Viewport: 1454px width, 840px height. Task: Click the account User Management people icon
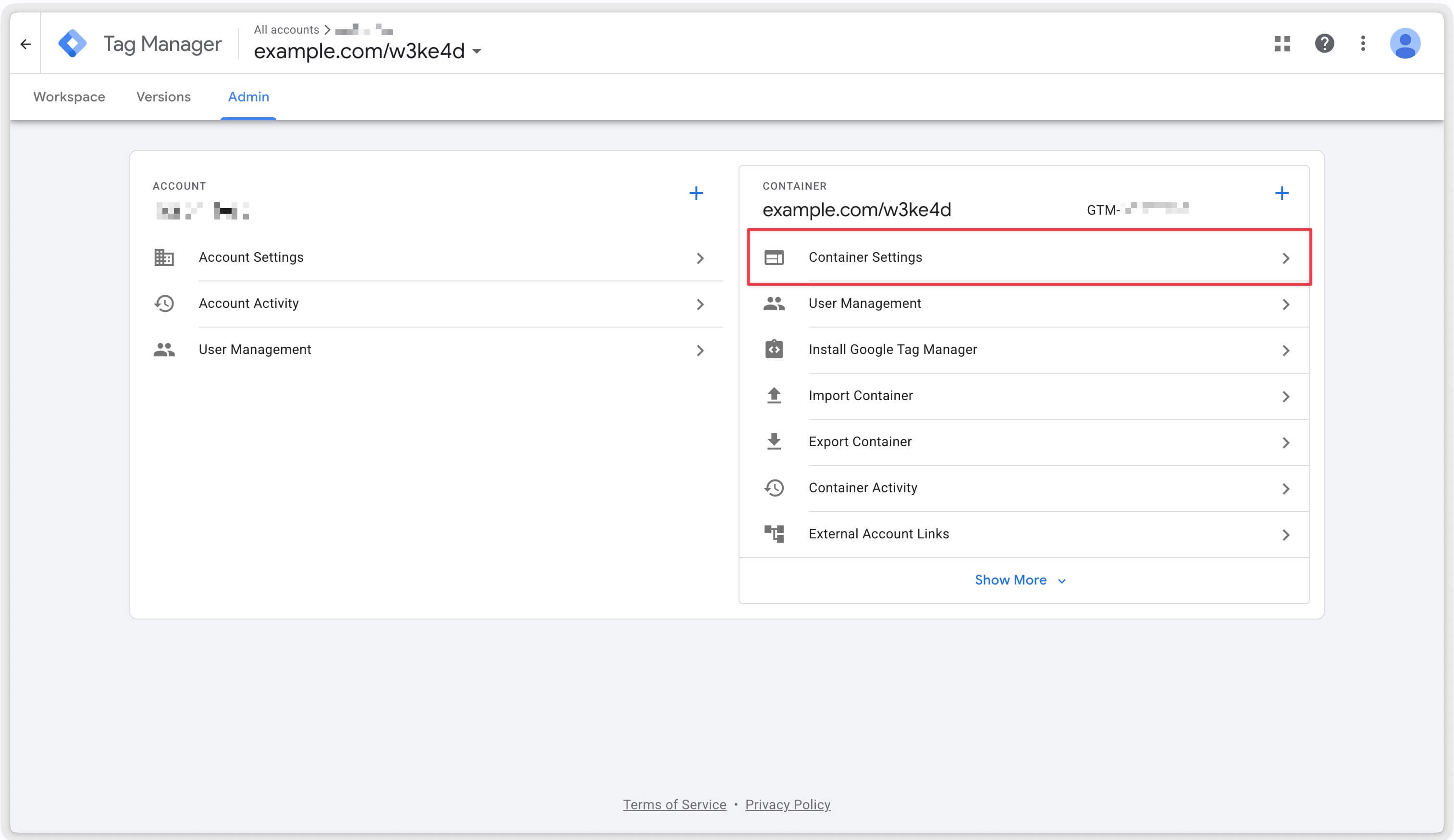164,350
